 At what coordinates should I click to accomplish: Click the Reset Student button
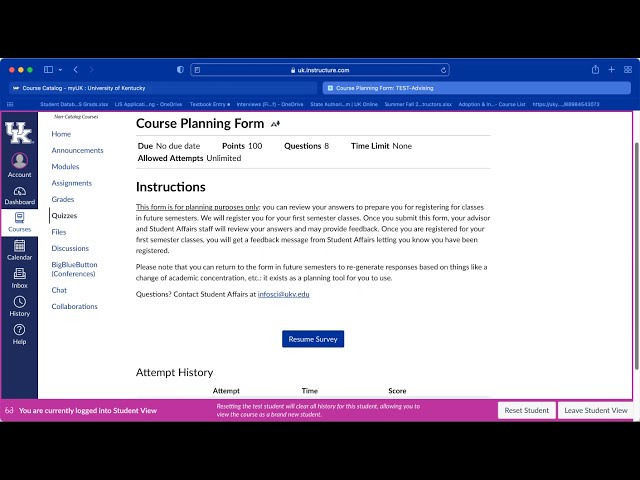pyautogui.click(x=527, y=410)
